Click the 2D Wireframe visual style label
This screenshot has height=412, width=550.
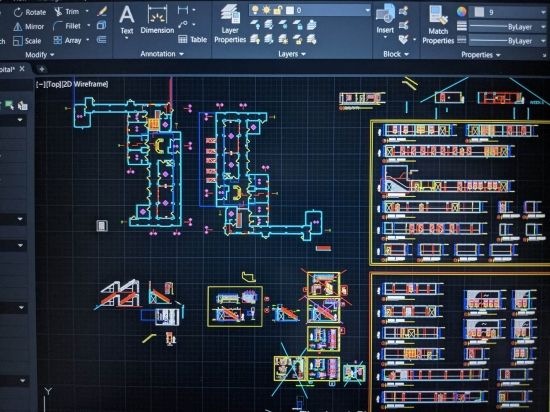[x=85, y=84]
